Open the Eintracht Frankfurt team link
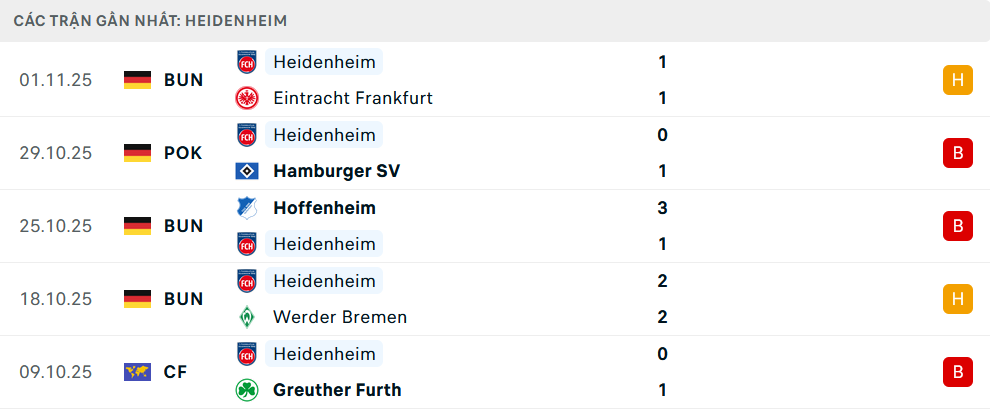 tap(352, 98)
